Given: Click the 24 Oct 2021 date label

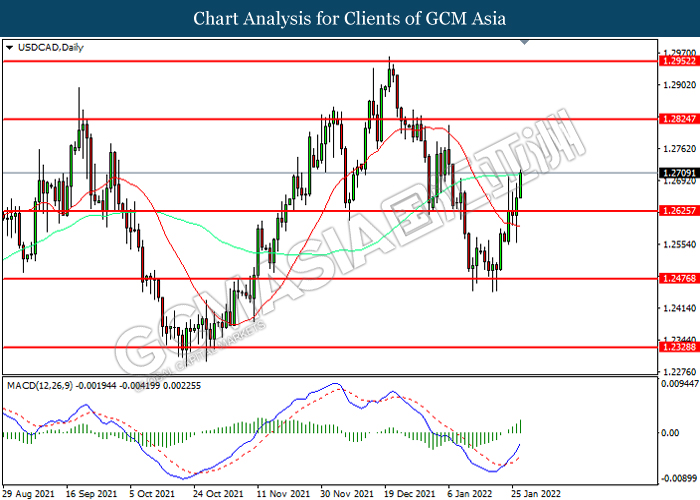Looking at the screenshot, I should tap(218, 494).
